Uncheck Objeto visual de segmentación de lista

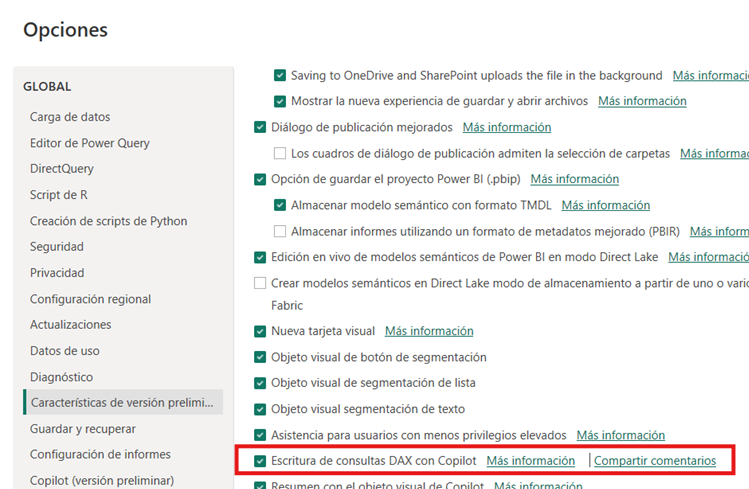click(260, 383)
